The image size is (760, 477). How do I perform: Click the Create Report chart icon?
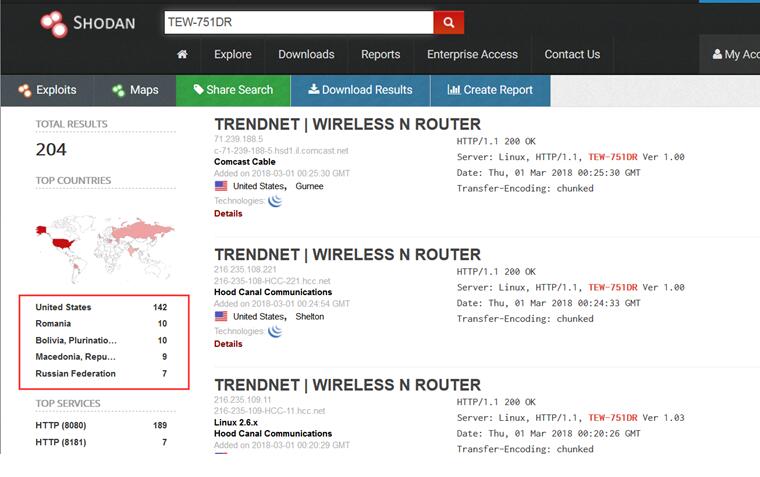(x=454, y=89)
